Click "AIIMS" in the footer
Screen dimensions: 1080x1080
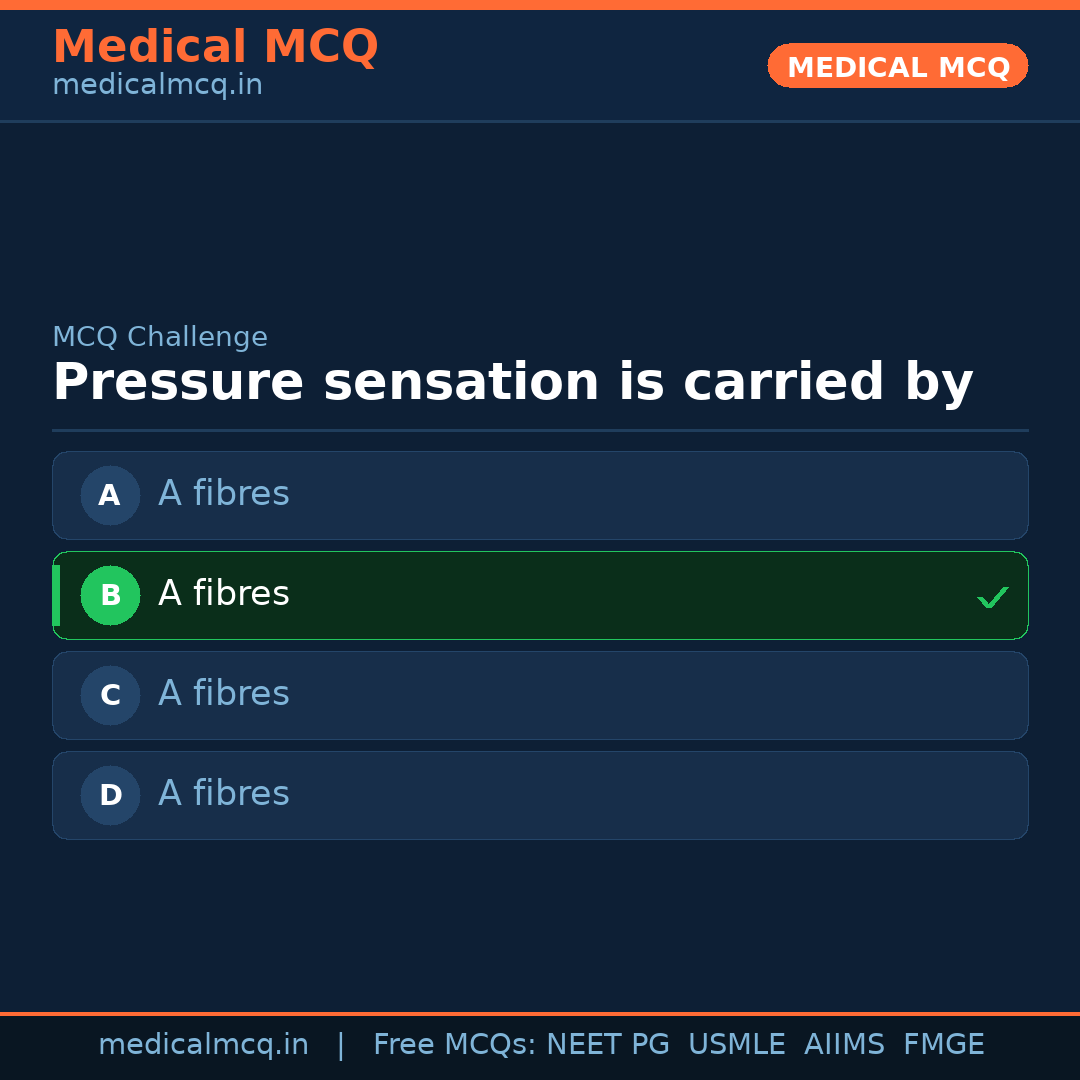(844, 1045)
